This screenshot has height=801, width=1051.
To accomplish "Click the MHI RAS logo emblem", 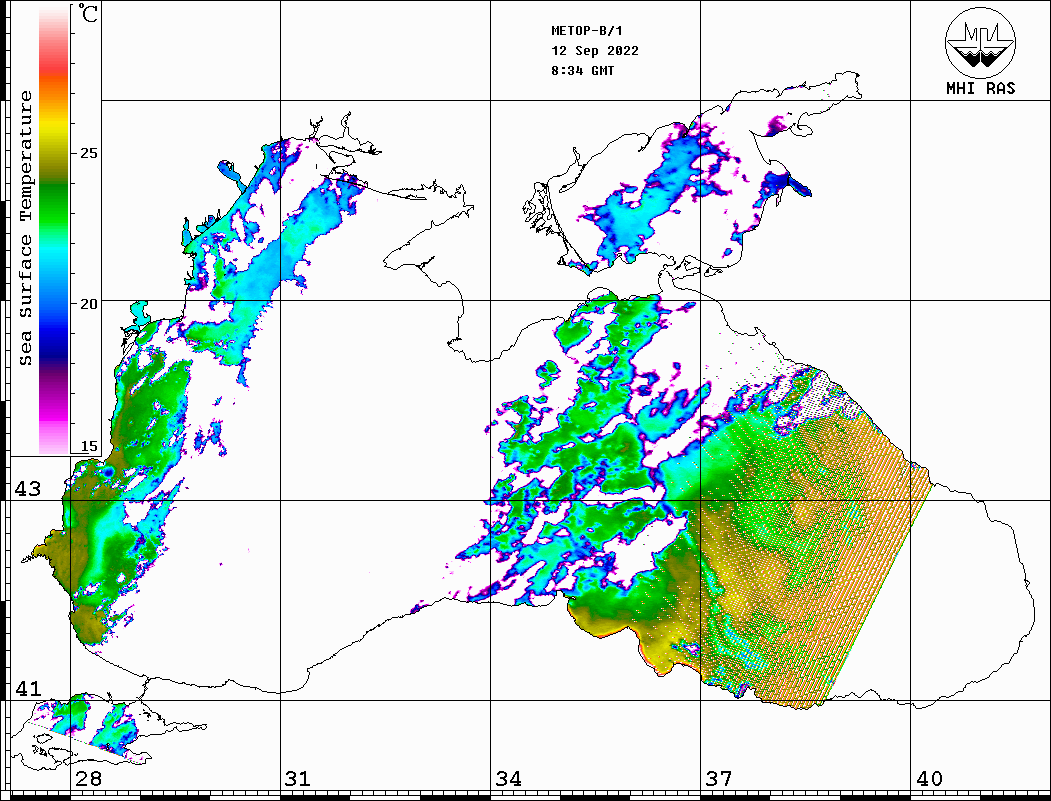I will (980, 42).
